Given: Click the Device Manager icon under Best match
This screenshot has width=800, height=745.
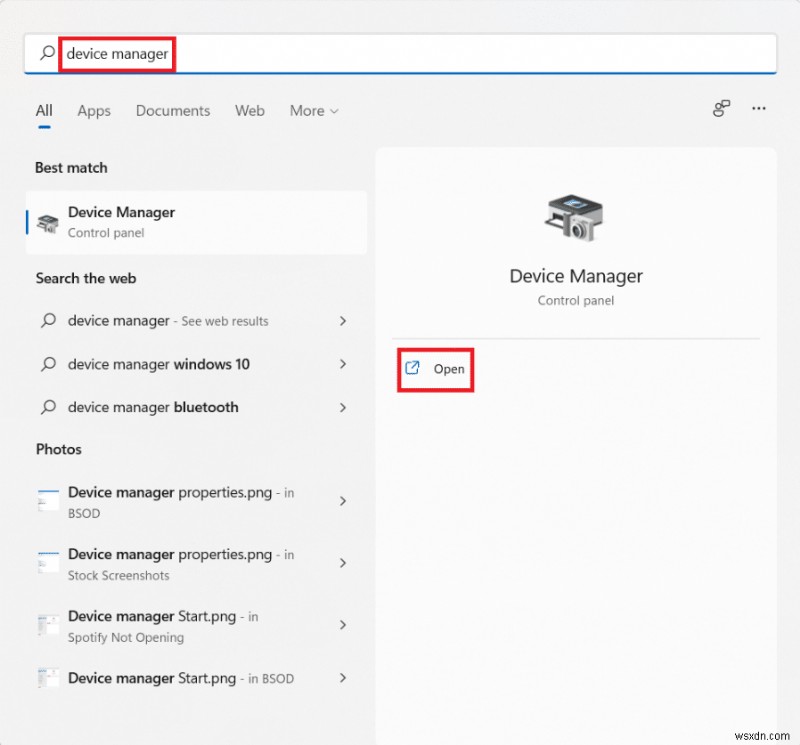Looking at the screenshot, I should click(47, 221).
